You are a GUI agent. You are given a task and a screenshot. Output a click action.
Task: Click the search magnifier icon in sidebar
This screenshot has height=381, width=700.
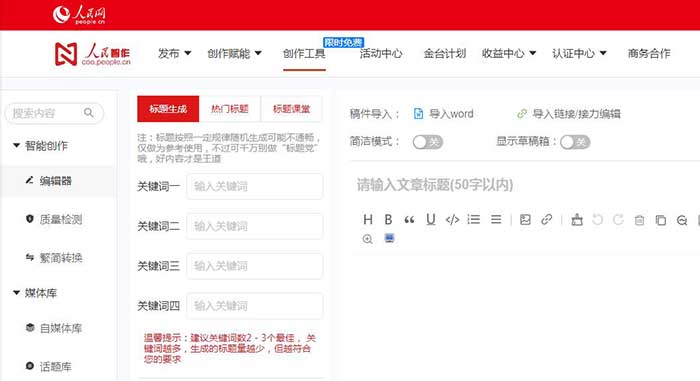click(x=89, y=113)
